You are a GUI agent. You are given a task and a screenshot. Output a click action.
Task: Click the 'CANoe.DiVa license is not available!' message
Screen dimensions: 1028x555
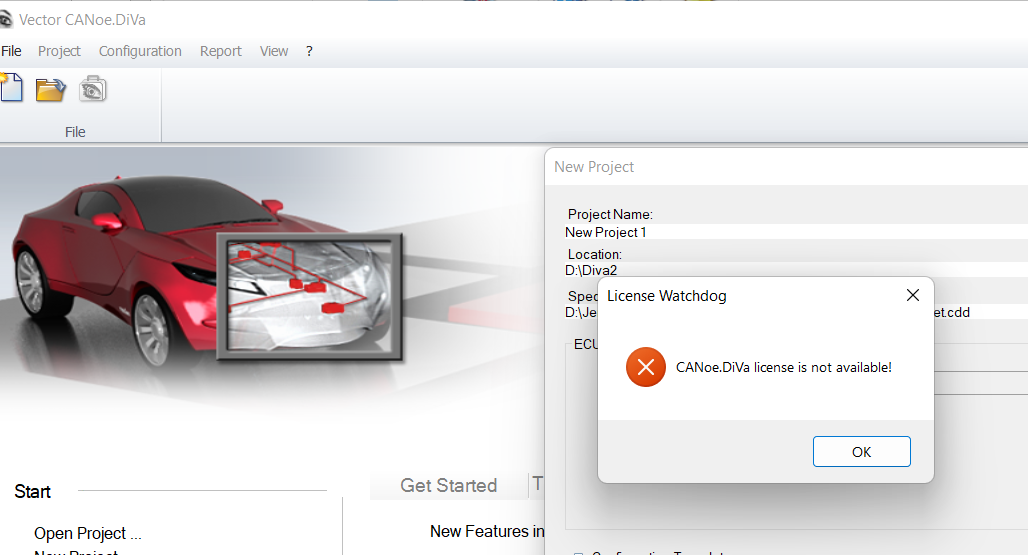coord(783,368)
